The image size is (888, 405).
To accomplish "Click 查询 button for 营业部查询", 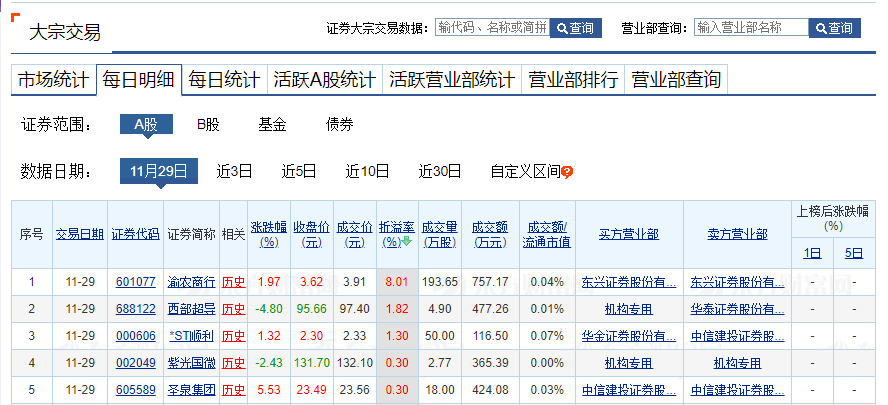I will (834, 28).
